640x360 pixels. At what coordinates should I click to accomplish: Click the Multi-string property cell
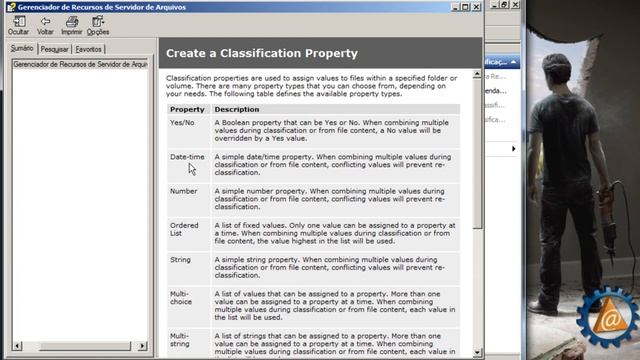tap(189, 343)
